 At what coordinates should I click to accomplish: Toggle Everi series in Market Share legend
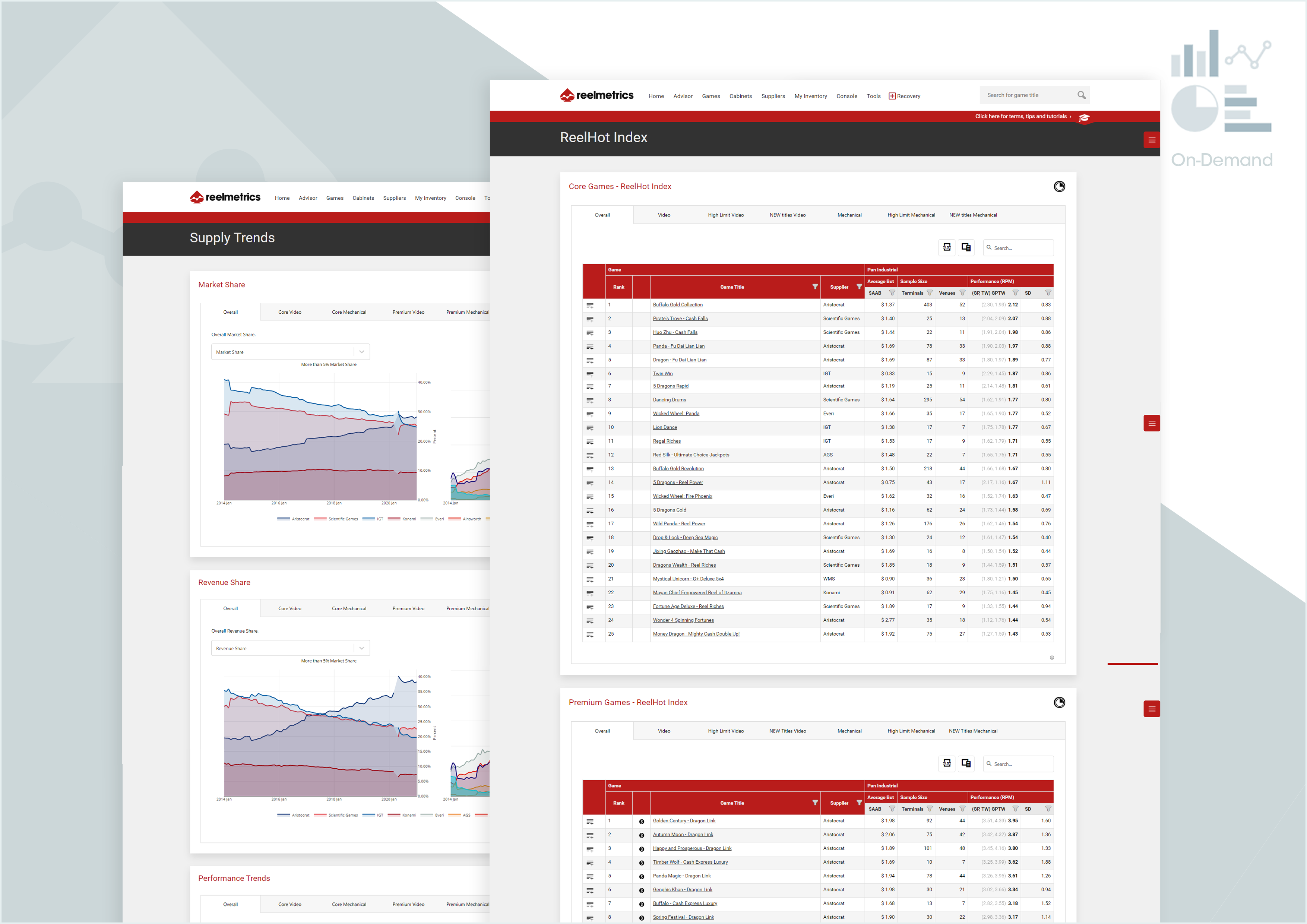432,519
